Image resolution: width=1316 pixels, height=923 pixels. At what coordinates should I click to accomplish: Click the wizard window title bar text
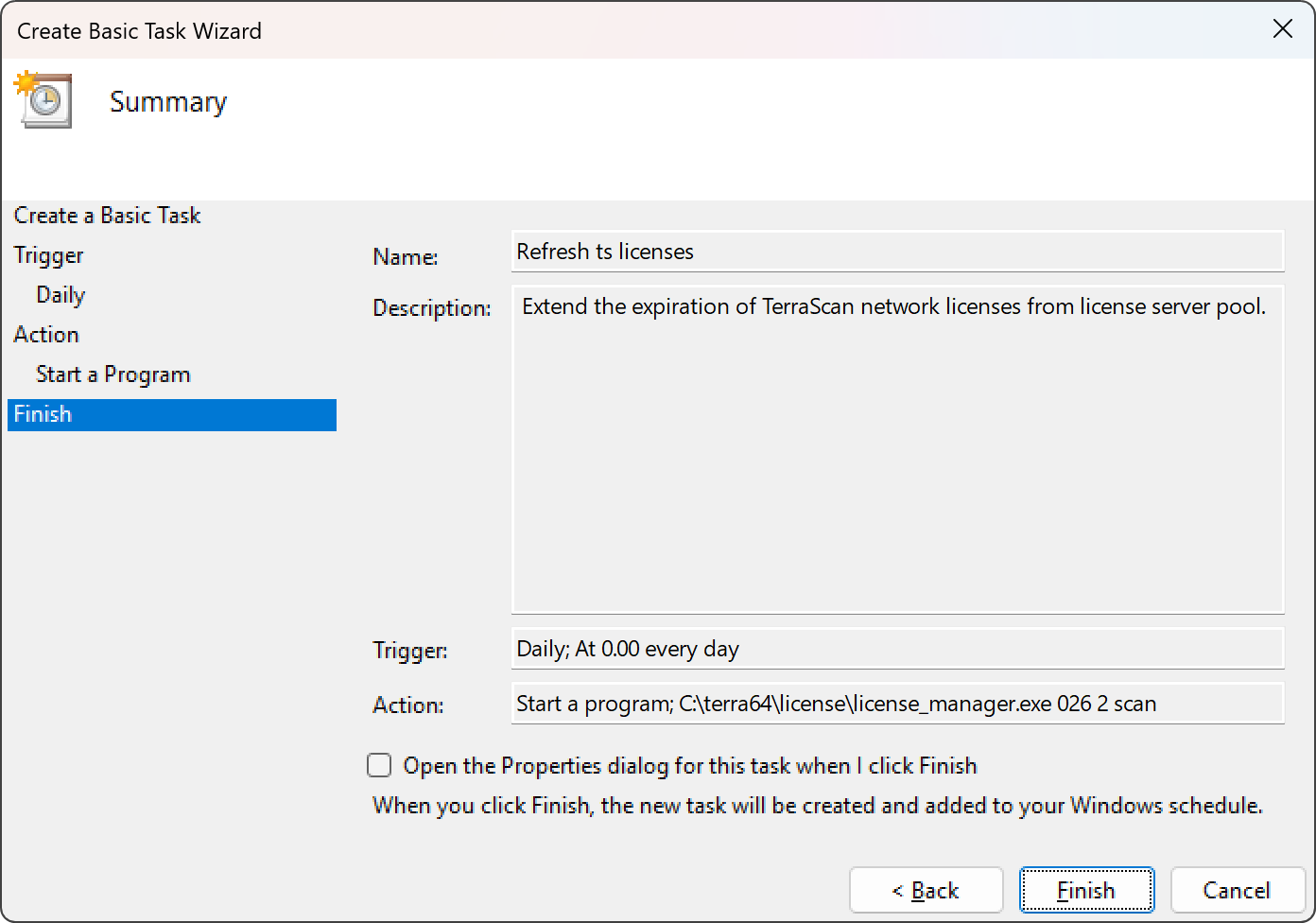click(x=139, y=31)
